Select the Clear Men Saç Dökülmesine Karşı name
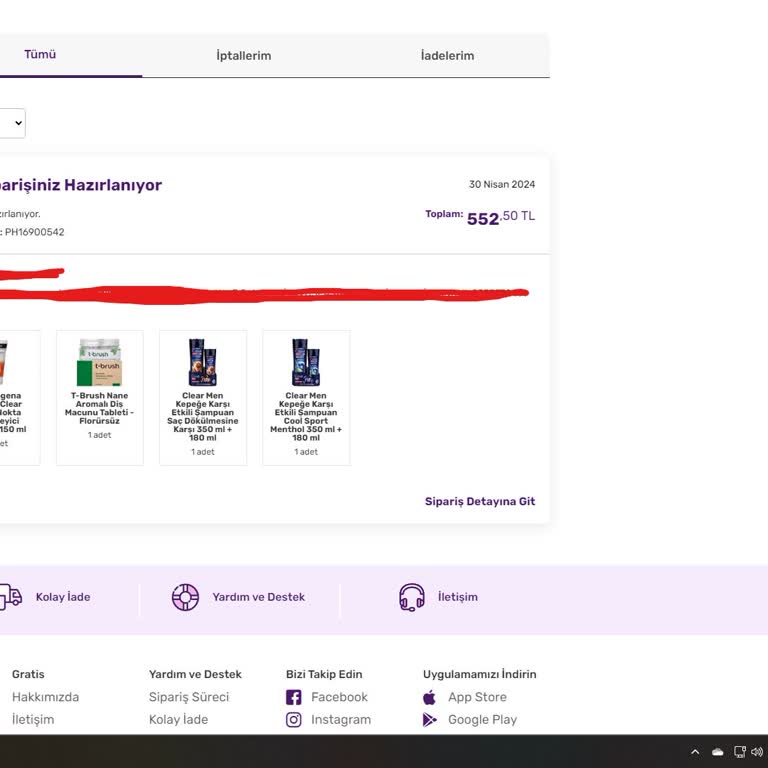This screenshot has width=768, height=768. point(203,416)
